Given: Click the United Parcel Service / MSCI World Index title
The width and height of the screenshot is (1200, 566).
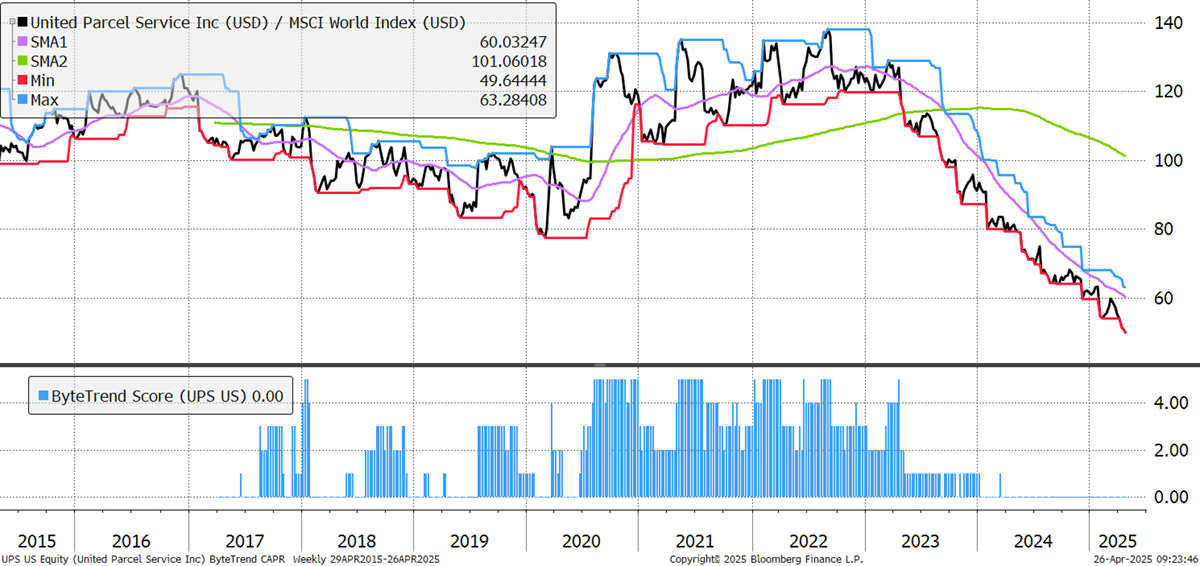Looking at the screenshot, I should 249,22.
